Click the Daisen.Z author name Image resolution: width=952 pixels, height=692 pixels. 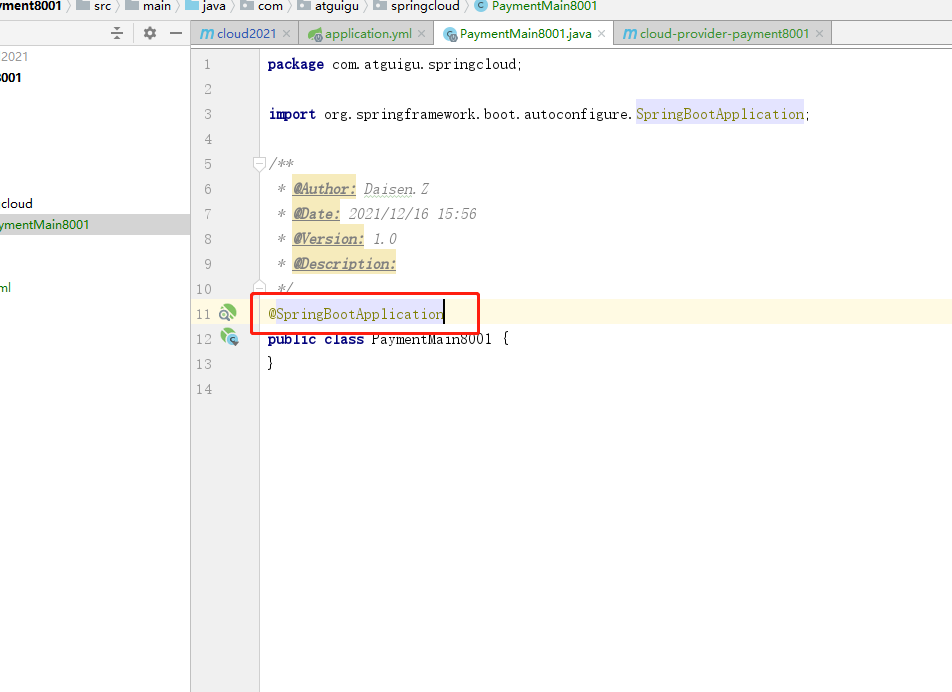[x=396, y=189]
